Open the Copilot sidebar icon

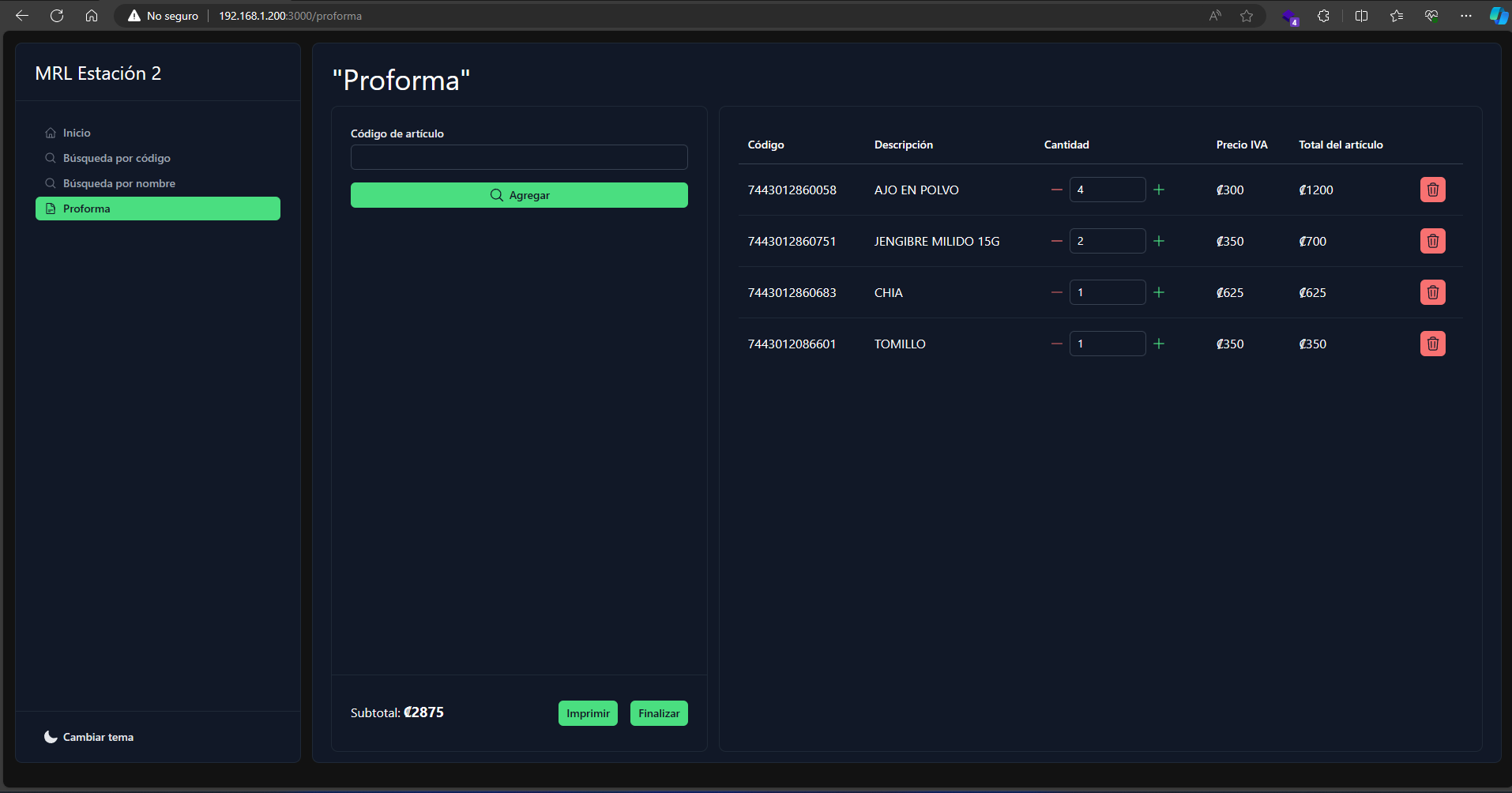click(1499, 16)
